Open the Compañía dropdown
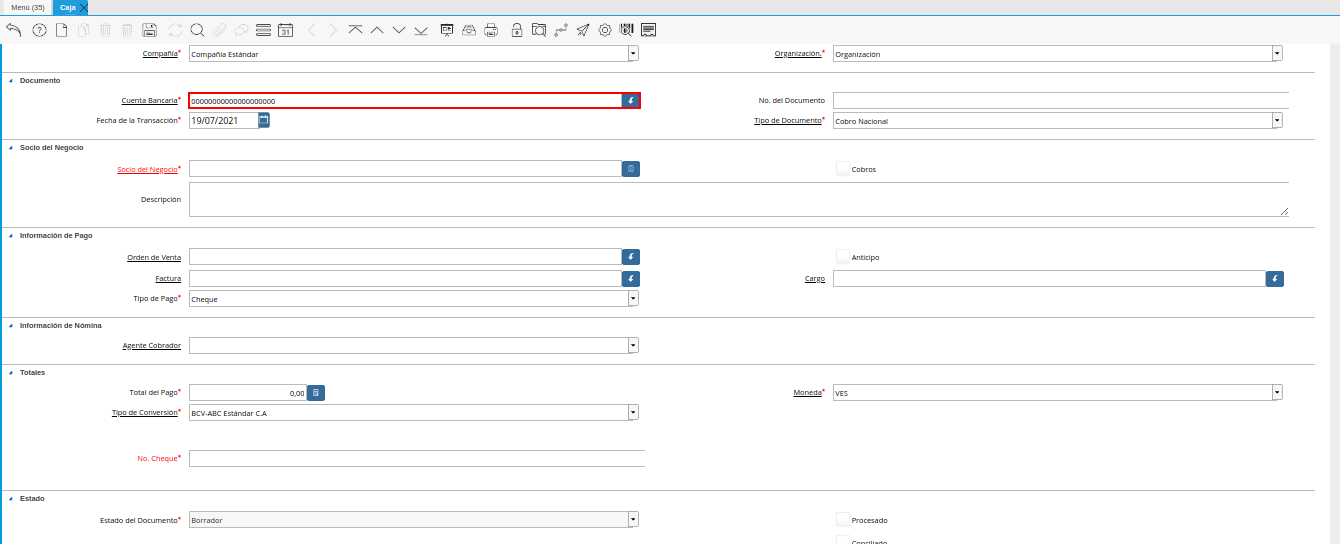The image size is (1340, 544). (633, 54)
